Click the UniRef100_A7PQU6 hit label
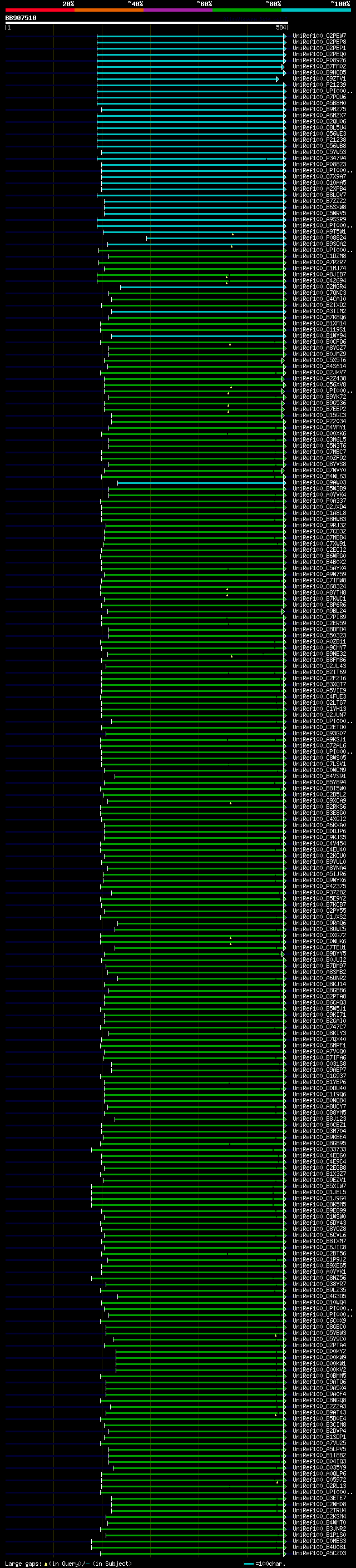 (319, 97)
